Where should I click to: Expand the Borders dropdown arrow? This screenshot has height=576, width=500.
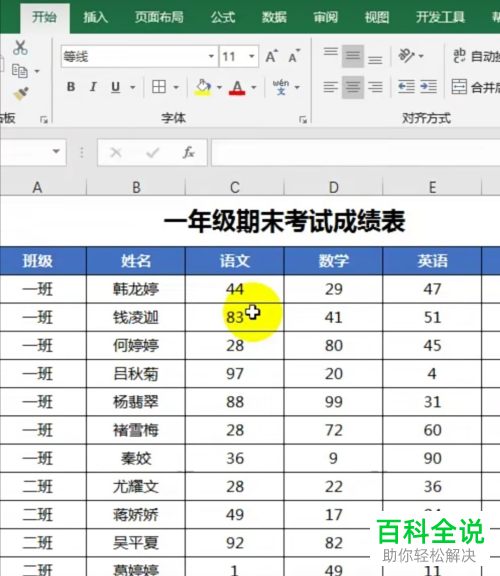point(176,87)
